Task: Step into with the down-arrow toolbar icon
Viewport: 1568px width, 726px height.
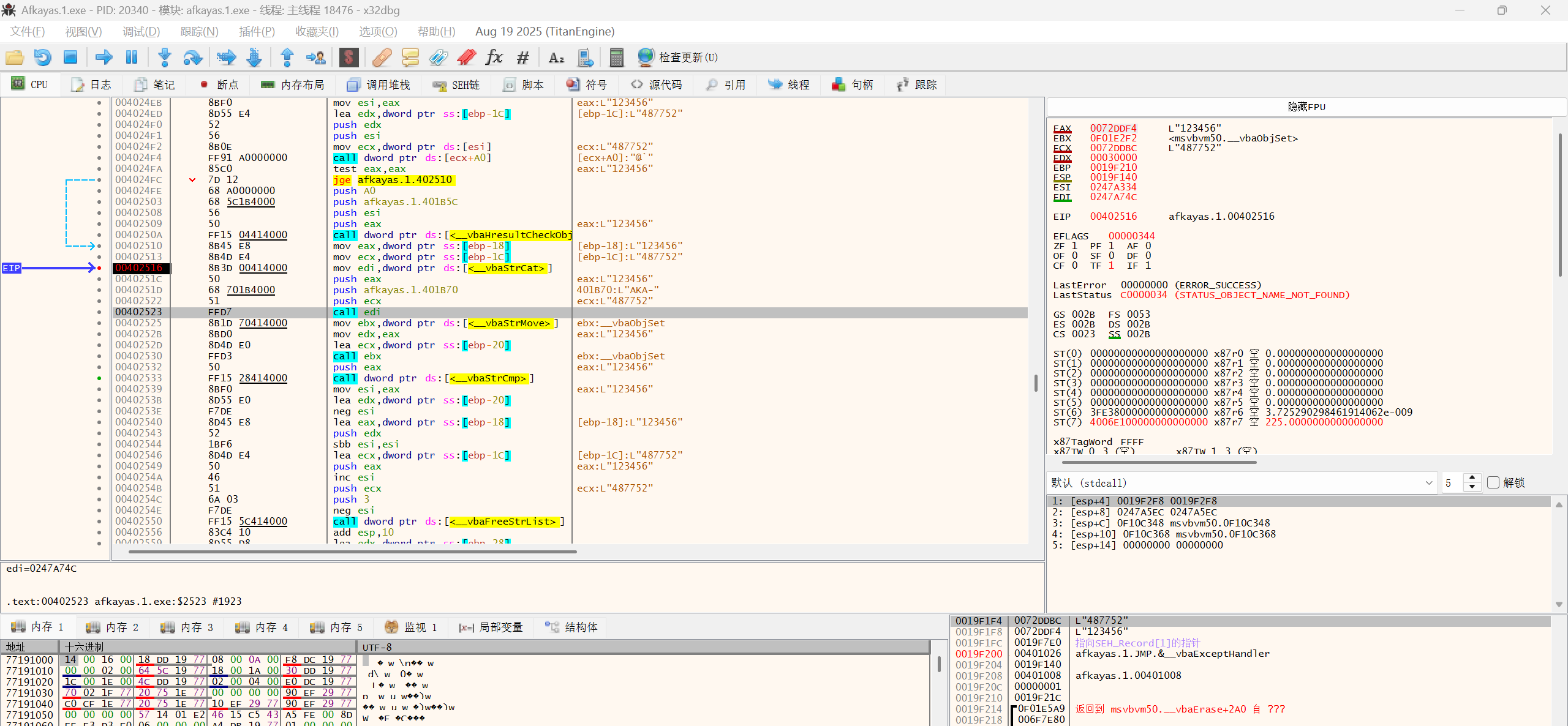Action: click(x=164, y=58)
